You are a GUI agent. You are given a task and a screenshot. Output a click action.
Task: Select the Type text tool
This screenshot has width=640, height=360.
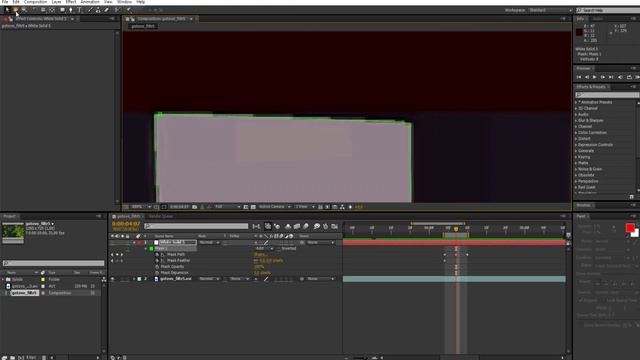[x=80, y=10]
